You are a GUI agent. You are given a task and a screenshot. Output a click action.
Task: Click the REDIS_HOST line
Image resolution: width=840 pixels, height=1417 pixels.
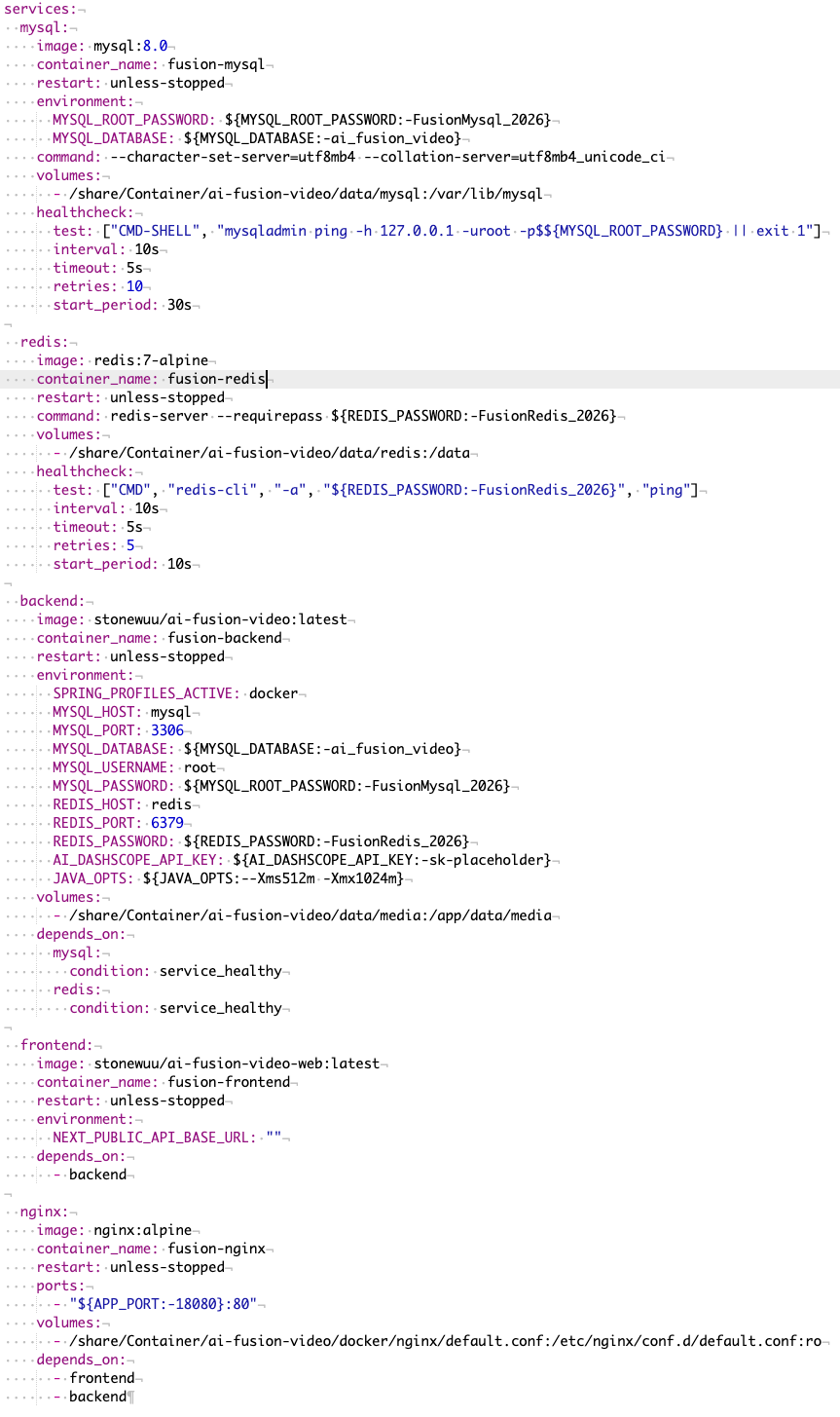tap(122, 804)
